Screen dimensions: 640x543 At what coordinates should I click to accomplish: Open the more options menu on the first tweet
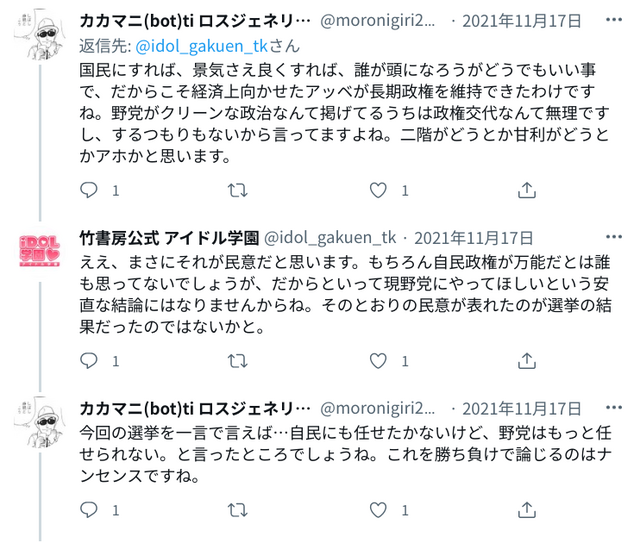pyautogui.click(x=614, y=20)
